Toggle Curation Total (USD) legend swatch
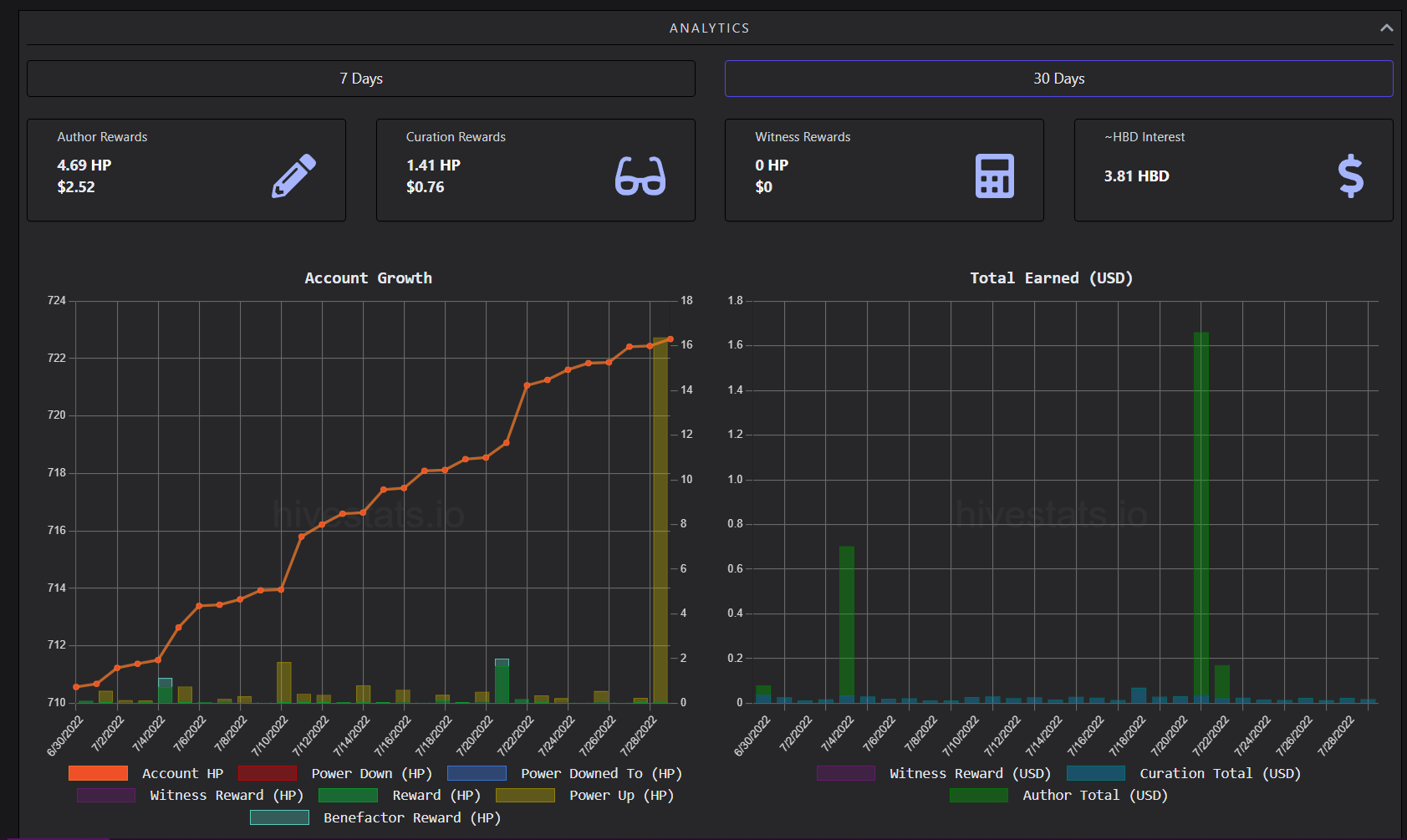 (1096, 773)
